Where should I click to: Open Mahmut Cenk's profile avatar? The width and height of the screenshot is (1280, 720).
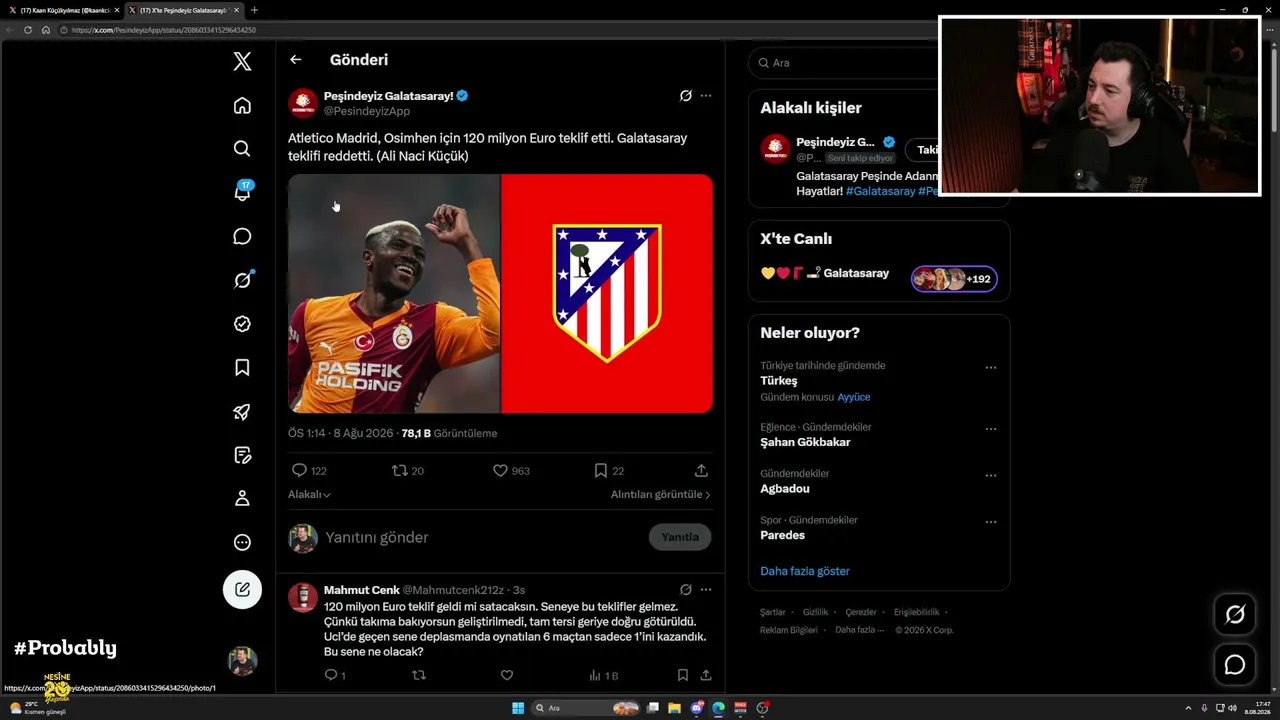click(303, 597)
